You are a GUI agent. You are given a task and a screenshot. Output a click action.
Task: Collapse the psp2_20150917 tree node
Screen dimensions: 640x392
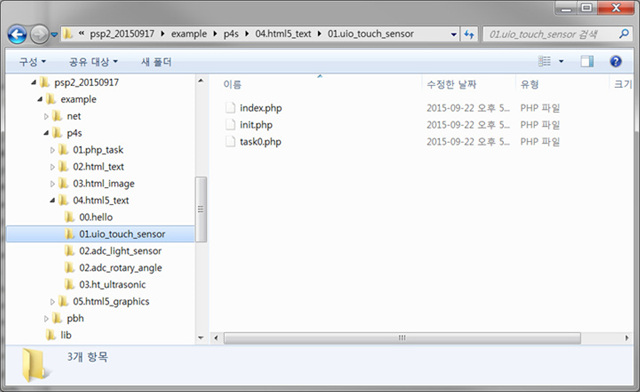point(33,82)
